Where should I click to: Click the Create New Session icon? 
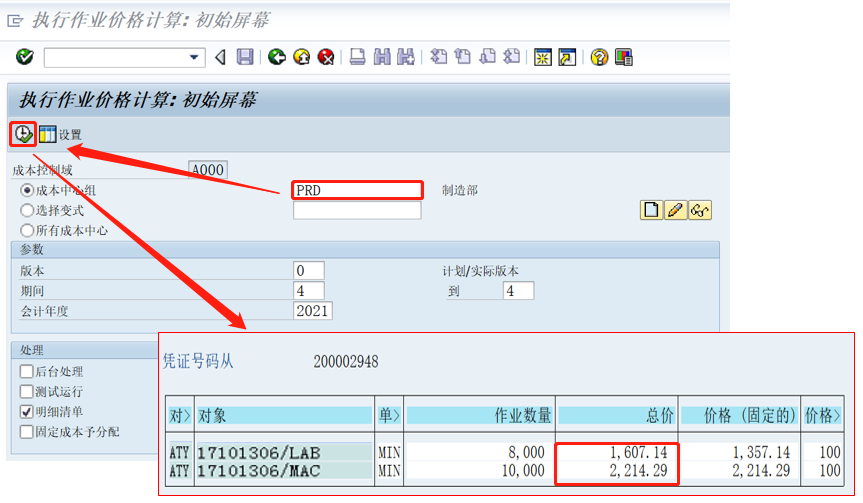[x=543, y=57]
